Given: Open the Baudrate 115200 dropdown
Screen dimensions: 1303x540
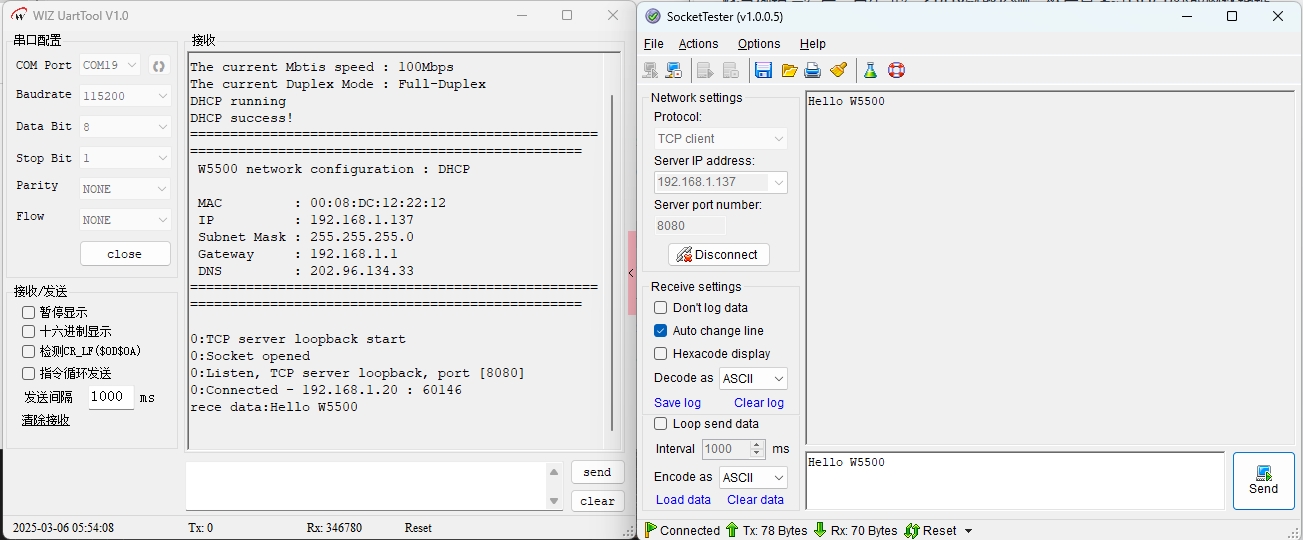Looking at the screenshot, I should pyautogui.click(x=125, y=96).
